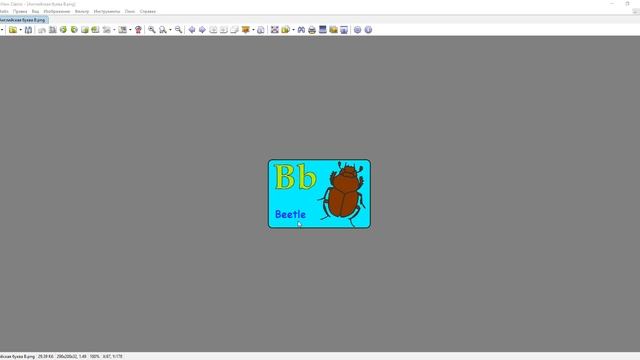Click the printer icon
This screenshot has width=640, height=360.
click(x=312, y=30)
